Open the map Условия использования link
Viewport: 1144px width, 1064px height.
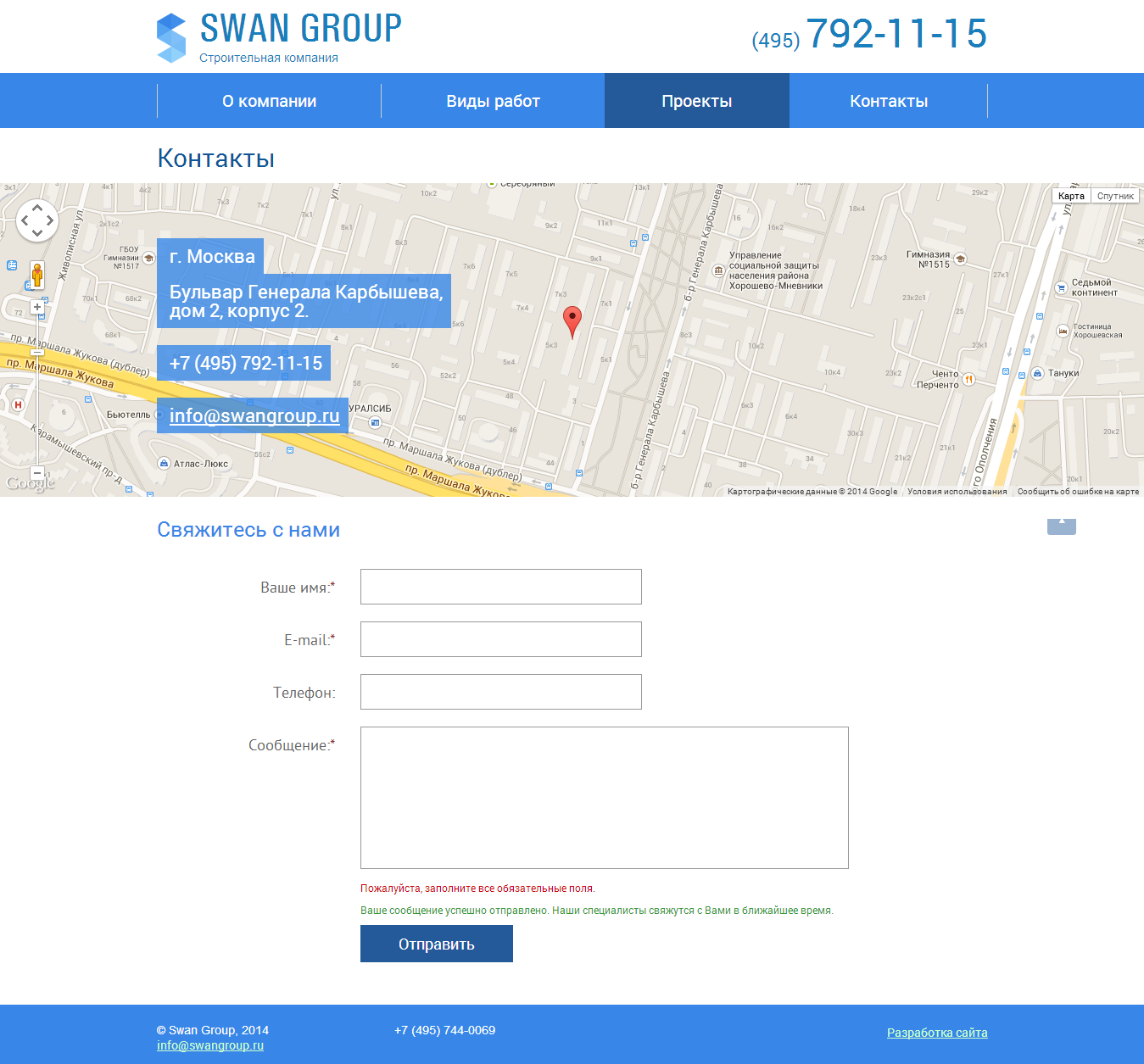[957, 492]
